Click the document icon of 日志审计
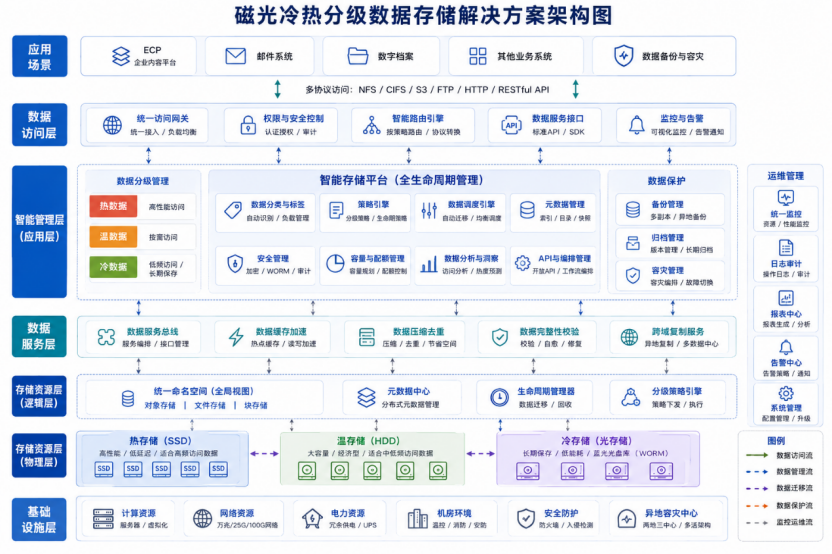Screen dimensions: 832x554 [786, 247]
